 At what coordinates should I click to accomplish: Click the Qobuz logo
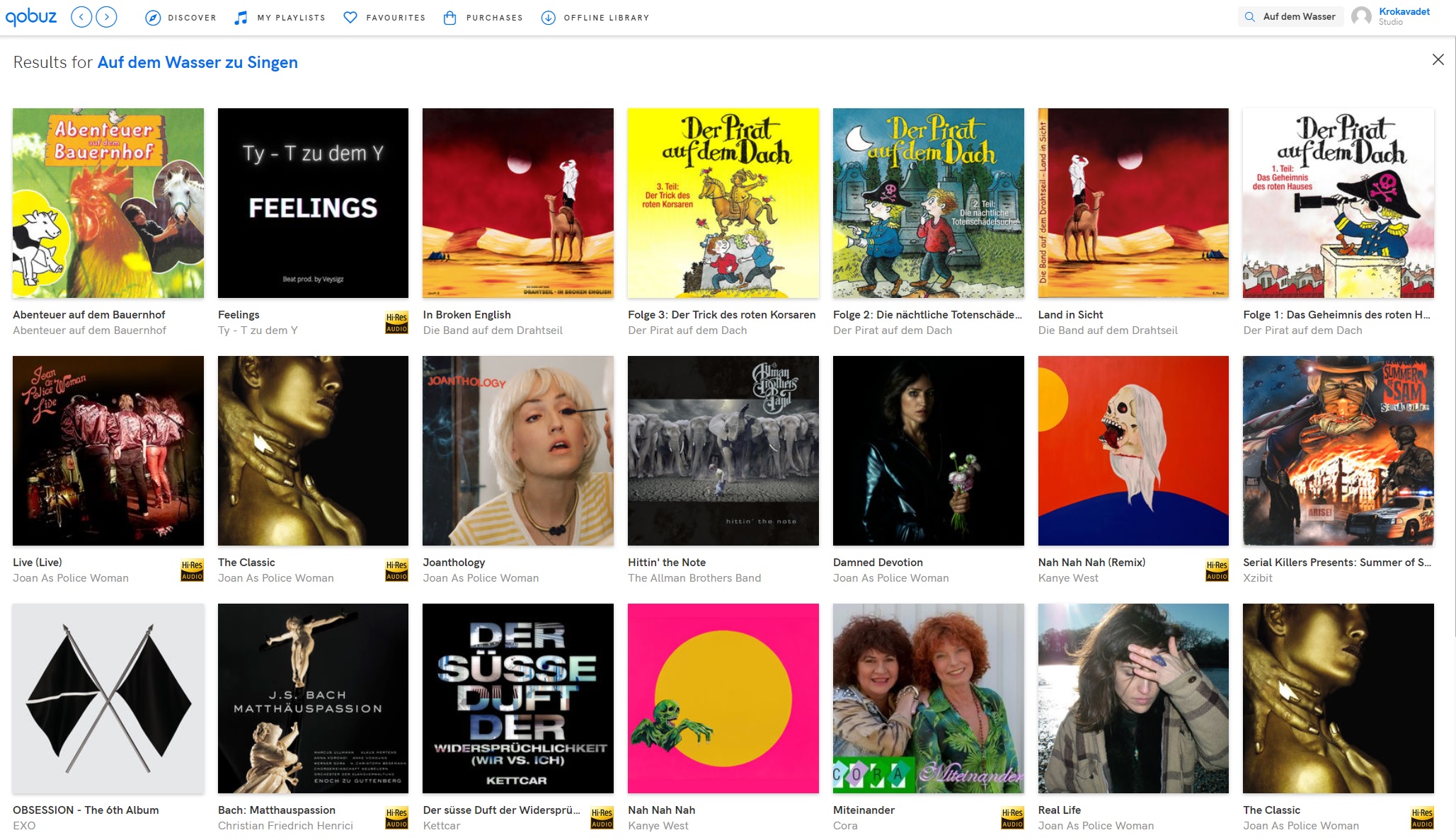tap(31, 17)
